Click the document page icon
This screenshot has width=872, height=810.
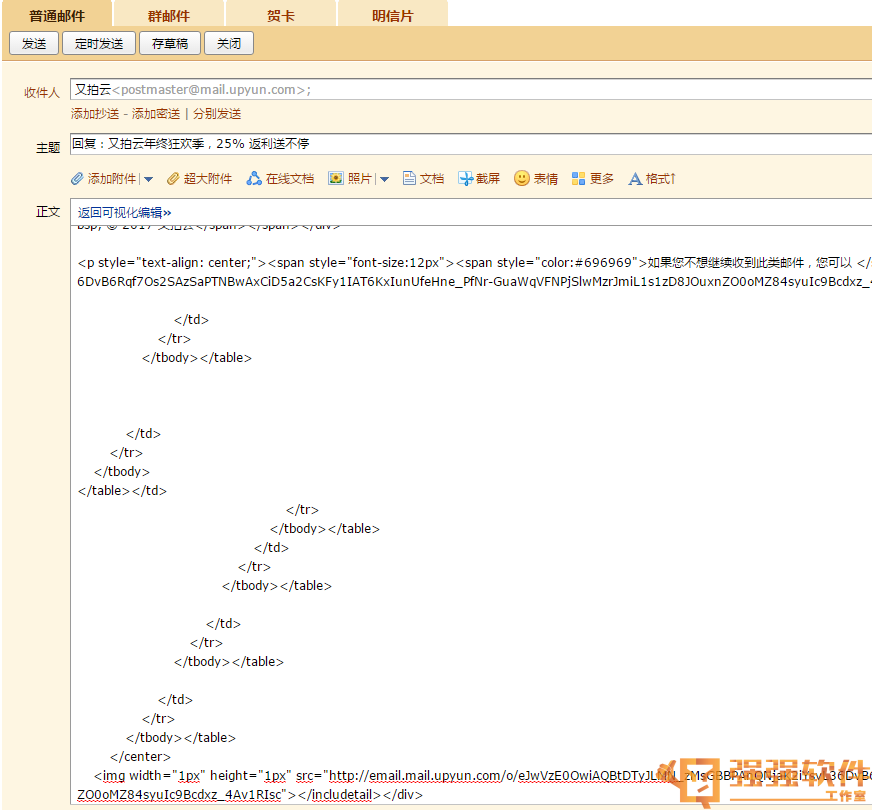(409, 178)
